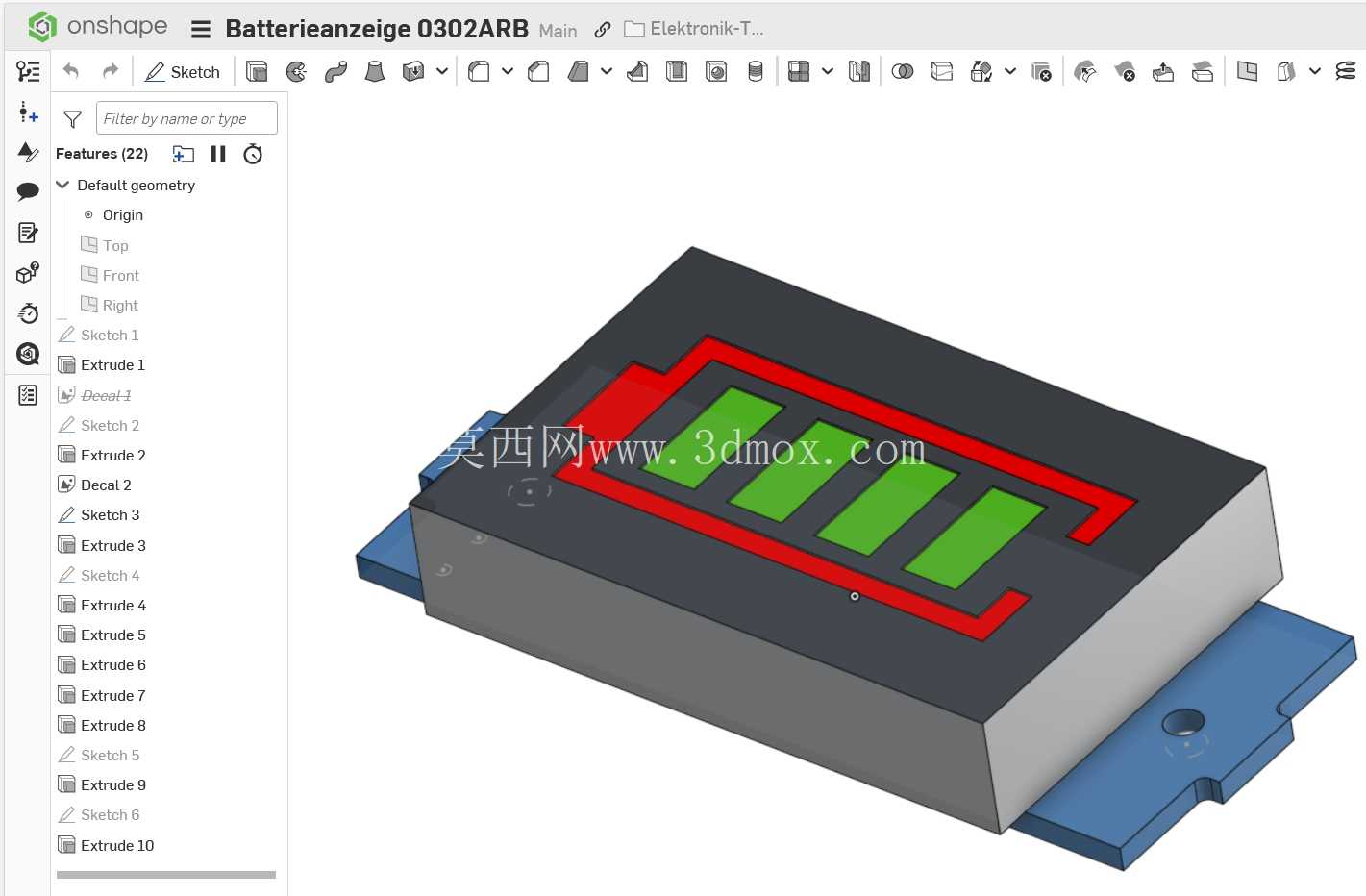Viewport: 1366px width, 896px height.
Task: Open dropdown next to Transform tool
Action: [1010, 71]
